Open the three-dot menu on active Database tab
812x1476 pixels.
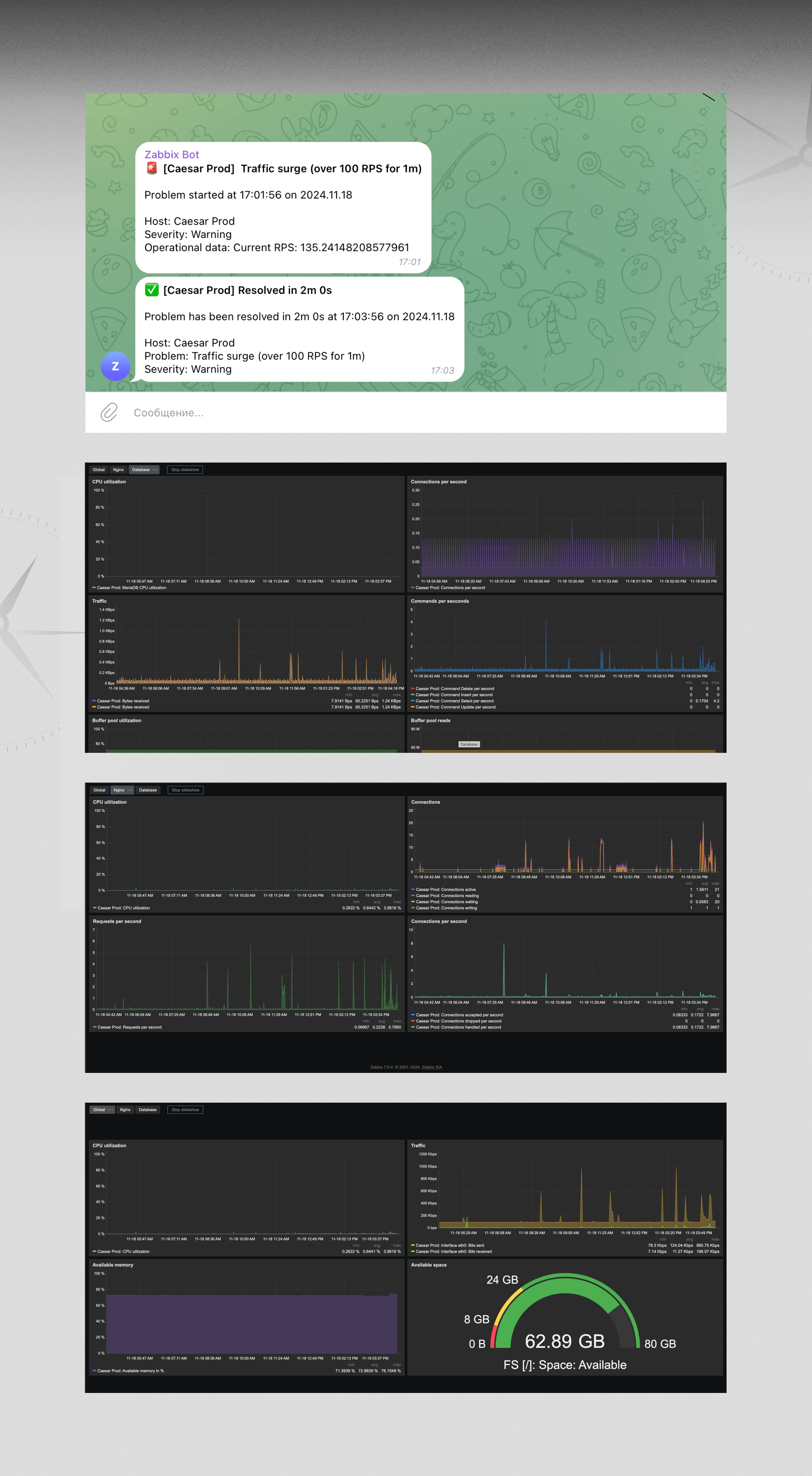coord(155,470)
